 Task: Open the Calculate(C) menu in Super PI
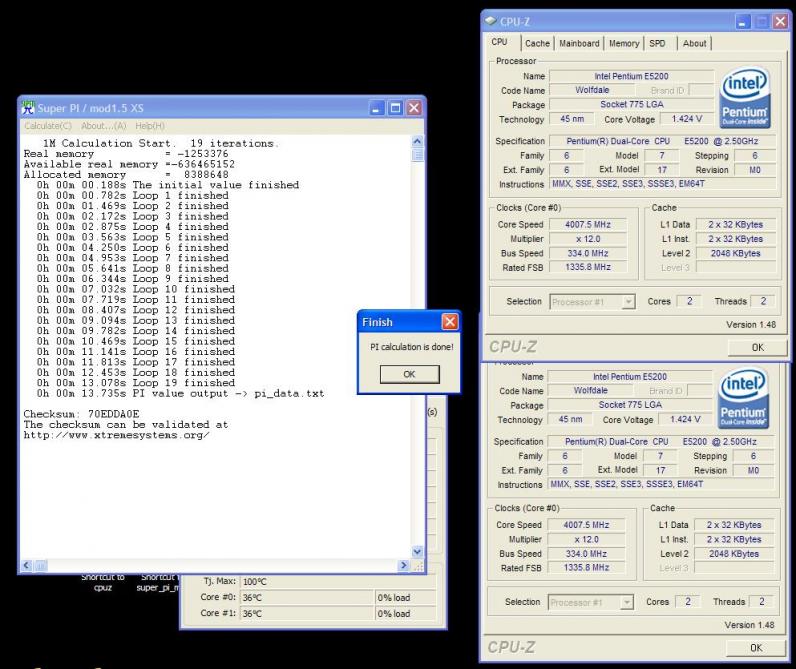pyautogui.click(x=48, y=126)
